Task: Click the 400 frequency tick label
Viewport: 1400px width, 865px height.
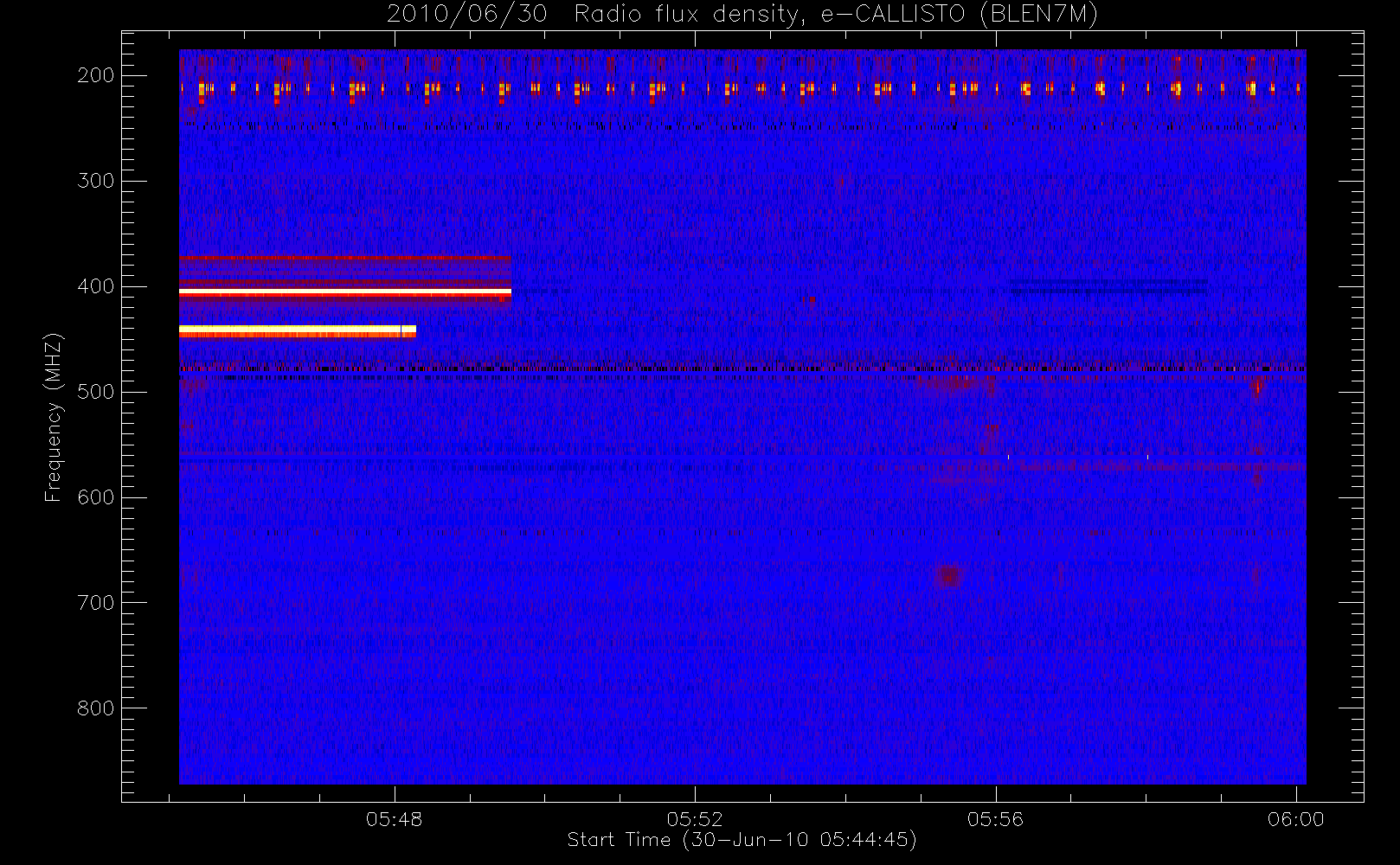Action: [96, 286]
